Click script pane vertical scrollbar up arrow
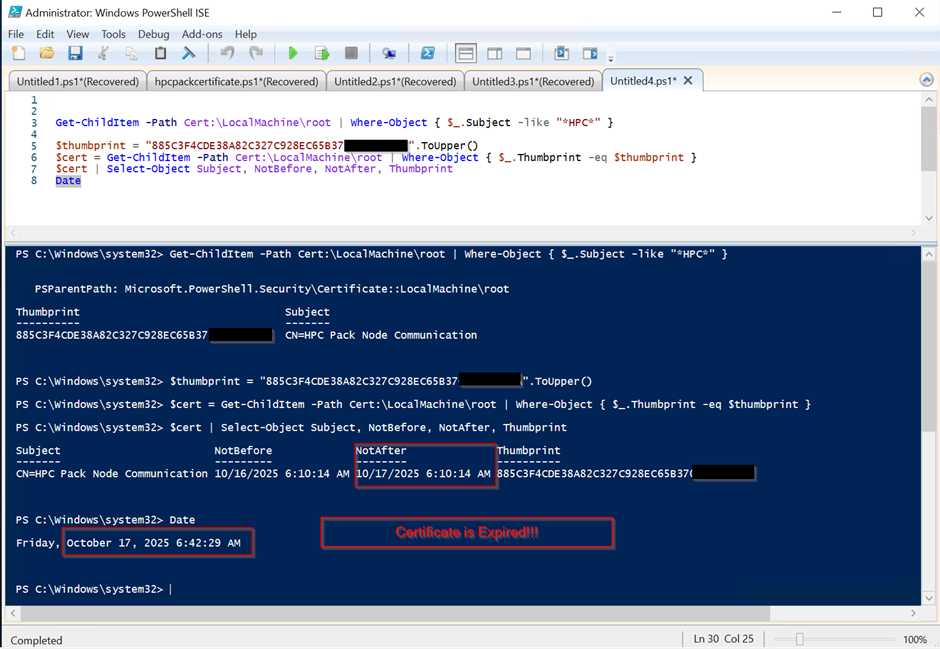940x649 pixels. 929,99
